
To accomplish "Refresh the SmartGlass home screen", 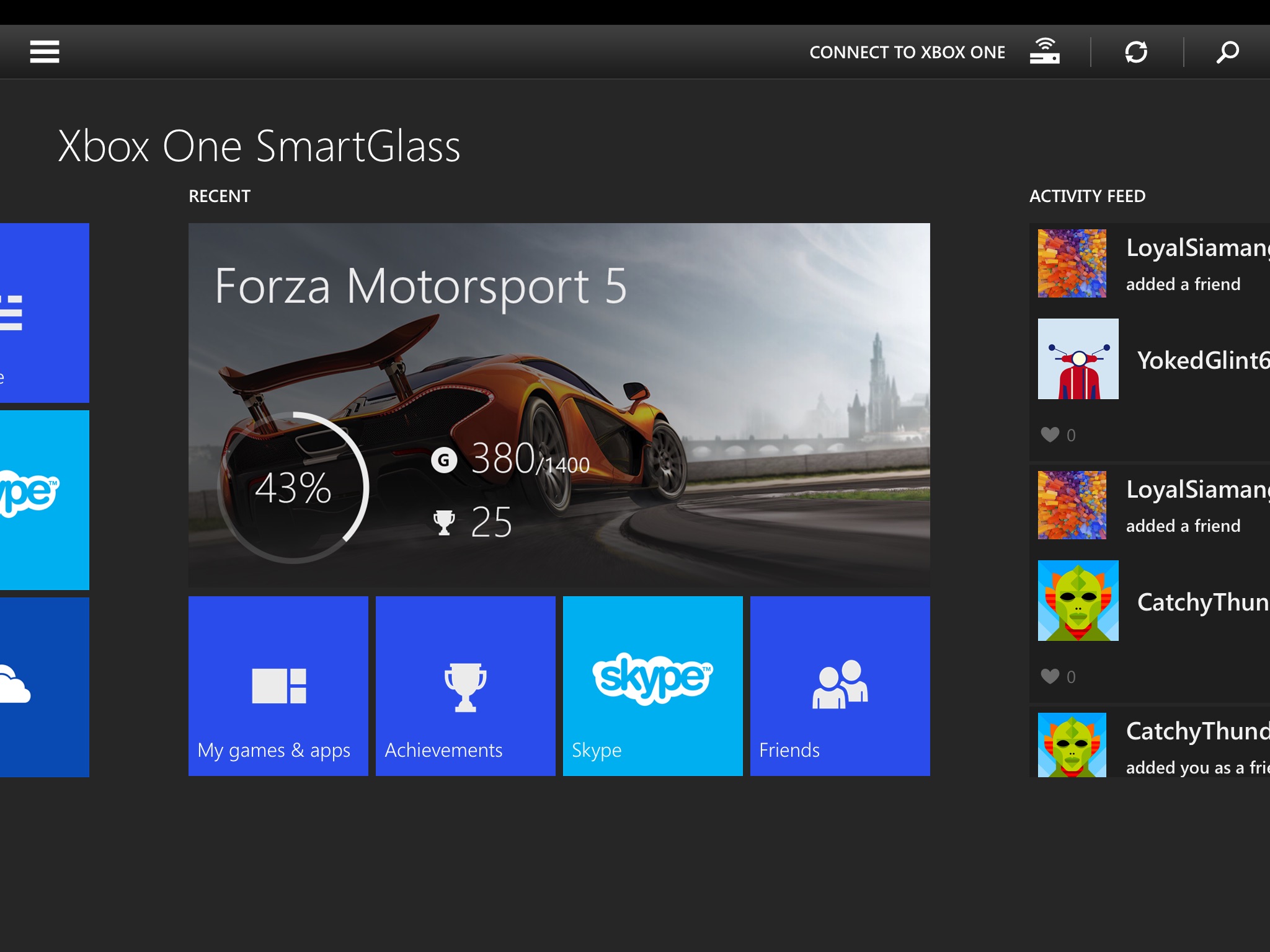I will point(1136,51).
